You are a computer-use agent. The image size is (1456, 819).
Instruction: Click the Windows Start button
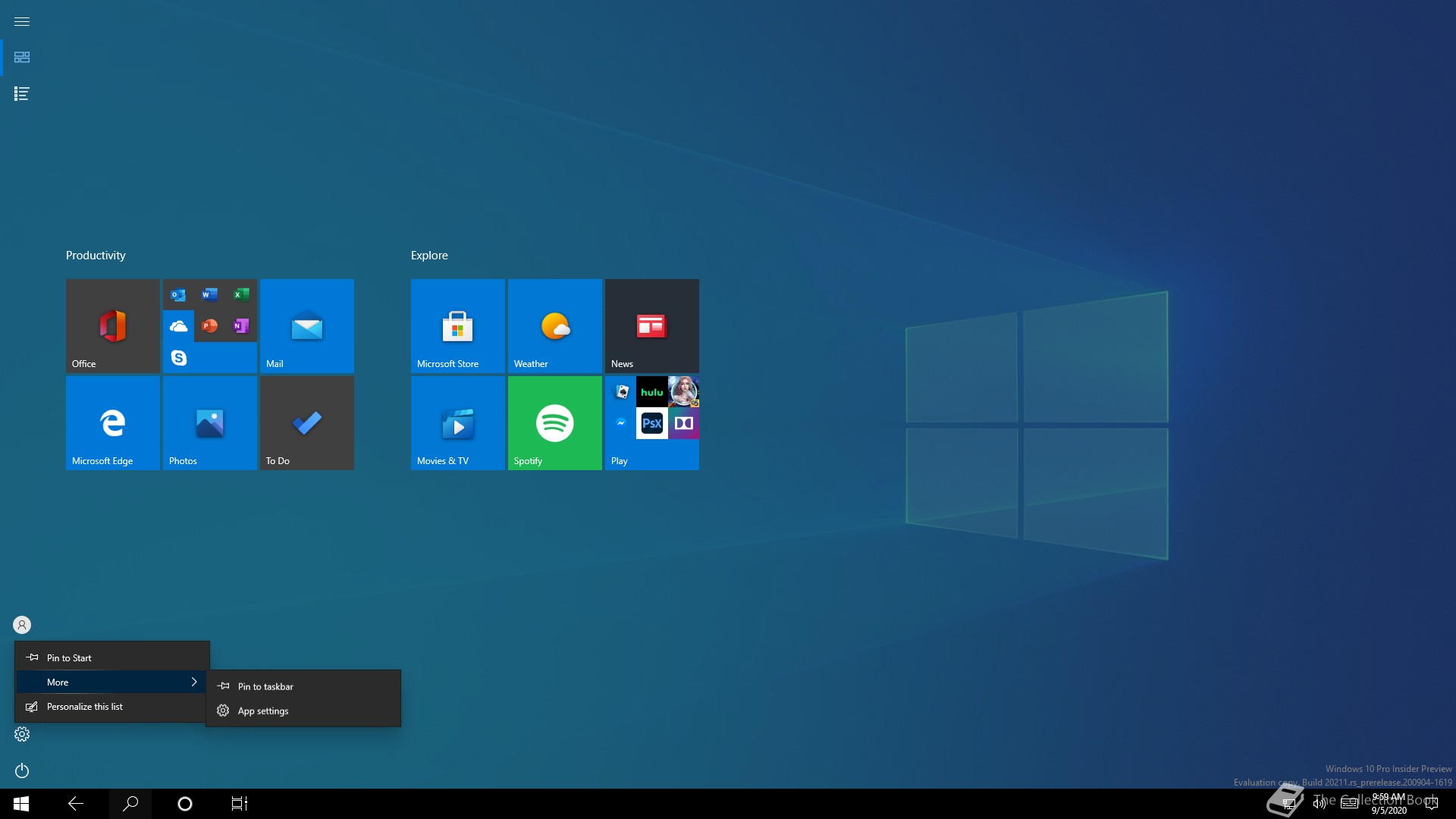point(21,804)
